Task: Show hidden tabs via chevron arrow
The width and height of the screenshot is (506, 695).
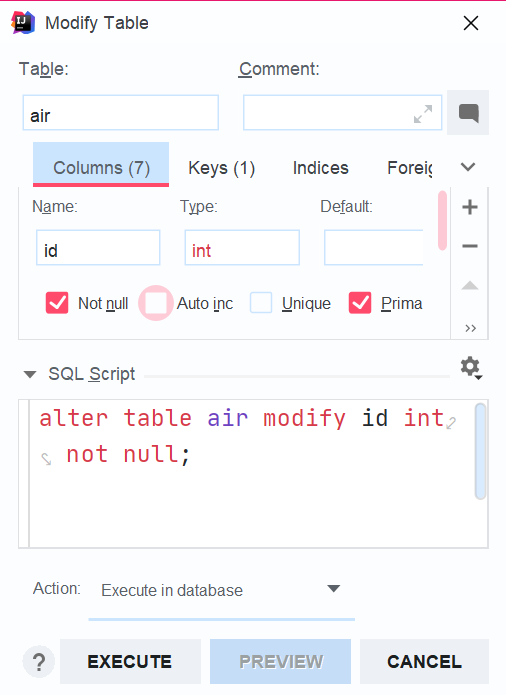Action: click(x=468, y=167)
